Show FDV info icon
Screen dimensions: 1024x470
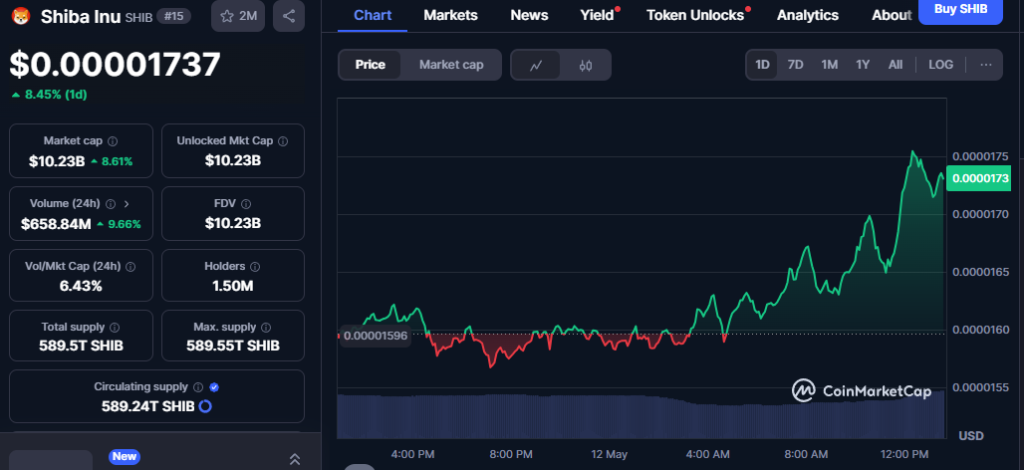pos(246,204)
